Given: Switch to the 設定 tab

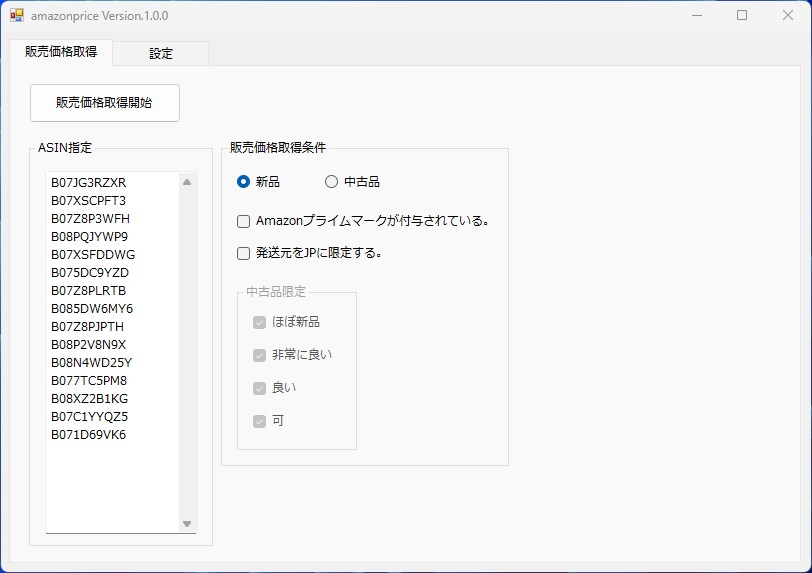Looking at the screenshot, I should tap(161, 53).
